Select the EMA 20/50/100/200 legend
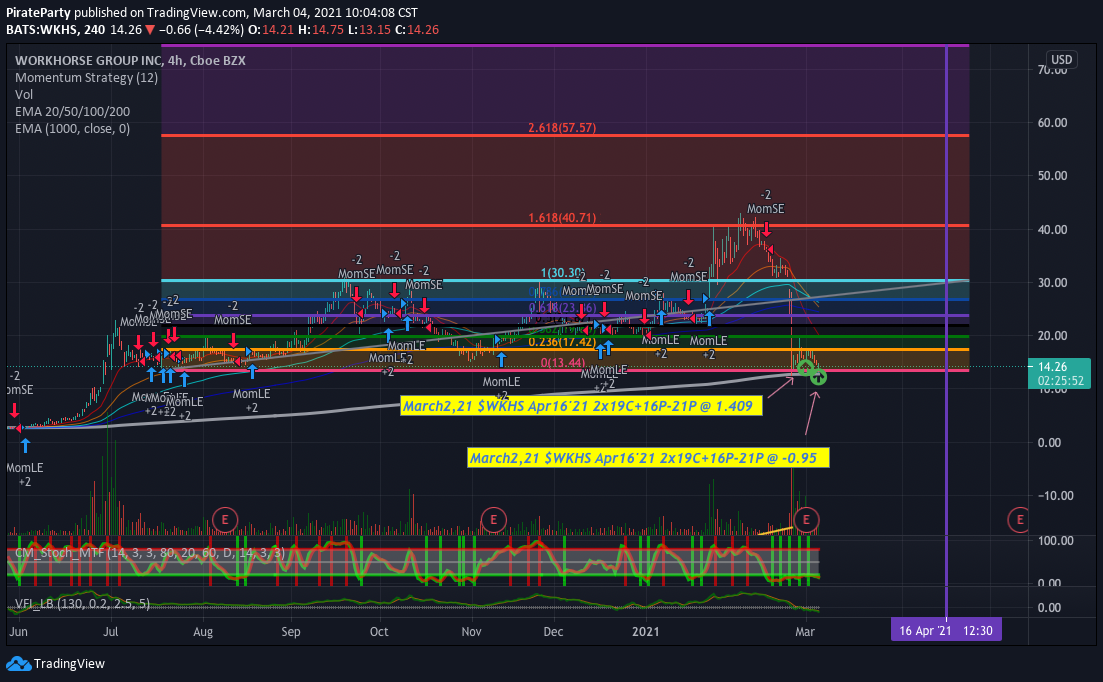The width and height of the screenshot is (1103, 682). [x=72, y=111]
